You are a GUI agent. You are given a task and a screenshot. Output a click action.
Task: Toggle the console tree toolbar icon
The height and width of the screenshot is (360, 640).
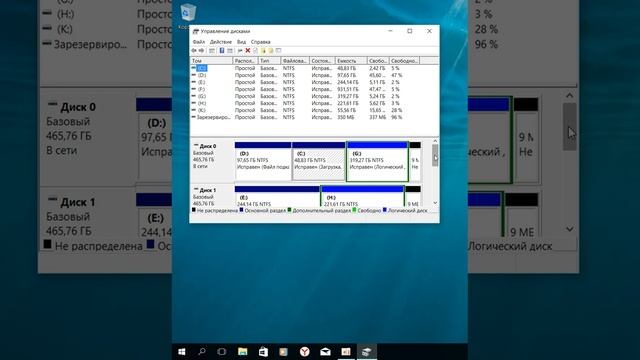(x=212, y=51)
